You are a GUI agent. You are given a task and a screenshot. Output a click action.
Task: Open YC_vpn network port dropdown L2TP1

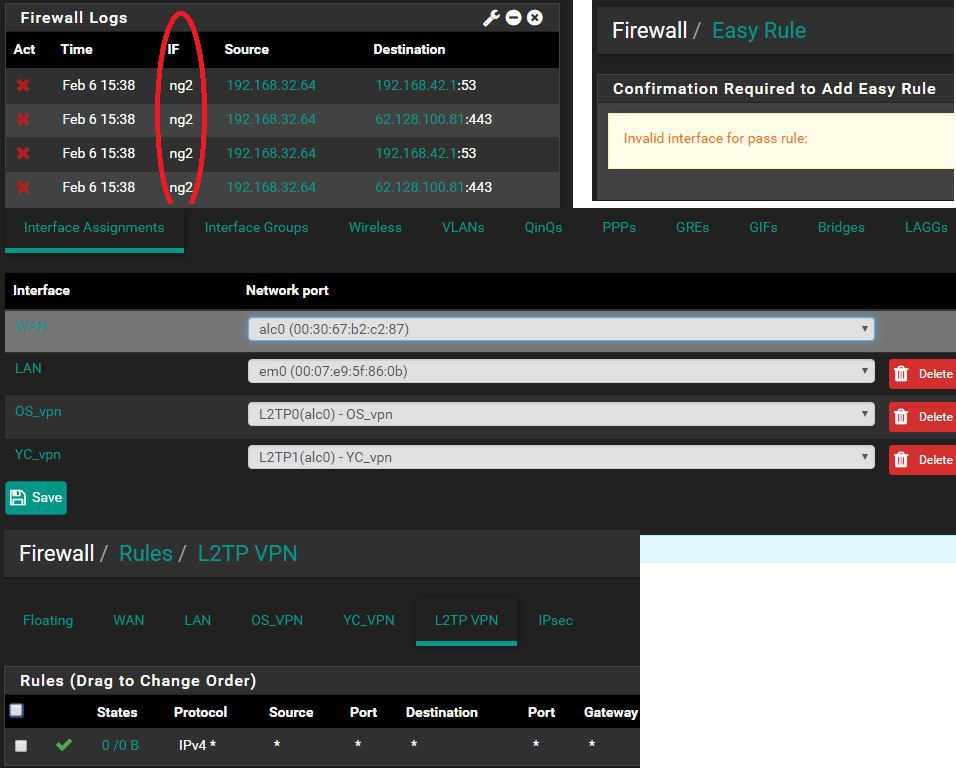[x=561, y=457]
